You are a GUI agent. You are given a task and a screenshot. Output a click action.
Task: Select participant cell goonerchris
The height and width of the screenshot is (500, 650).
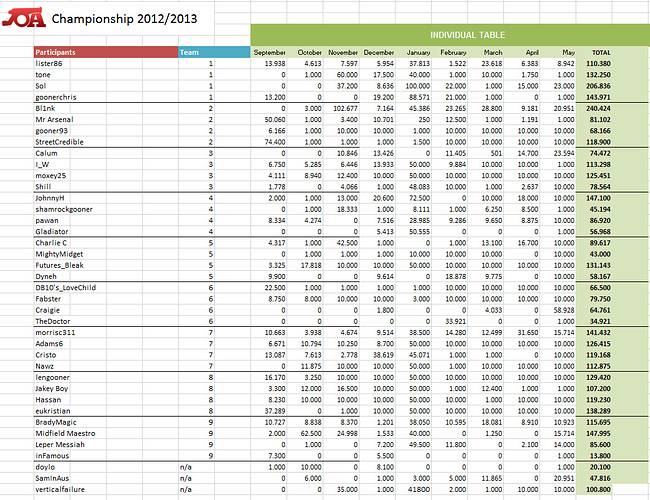point(56,97)
